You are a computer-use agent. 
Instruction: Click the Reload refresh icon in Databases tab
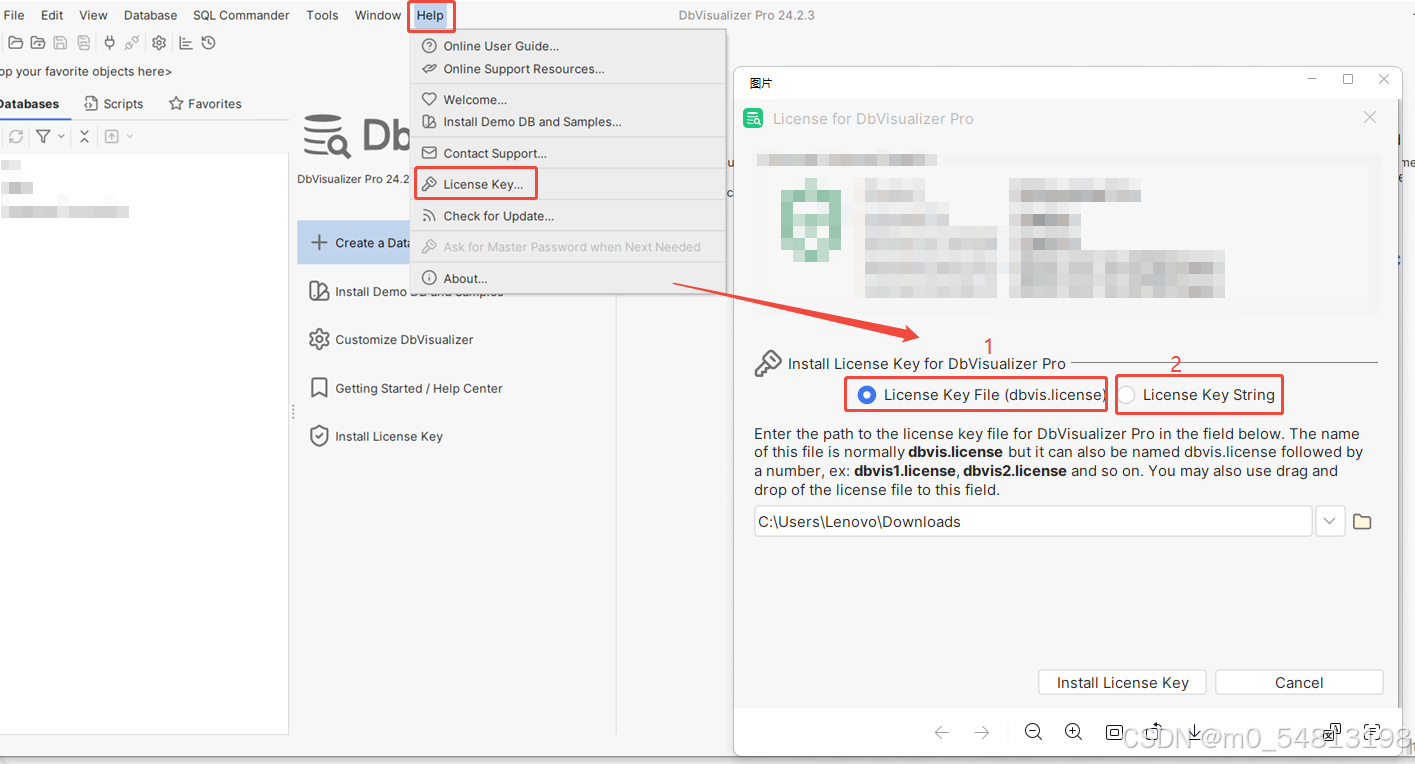(16, 136)
